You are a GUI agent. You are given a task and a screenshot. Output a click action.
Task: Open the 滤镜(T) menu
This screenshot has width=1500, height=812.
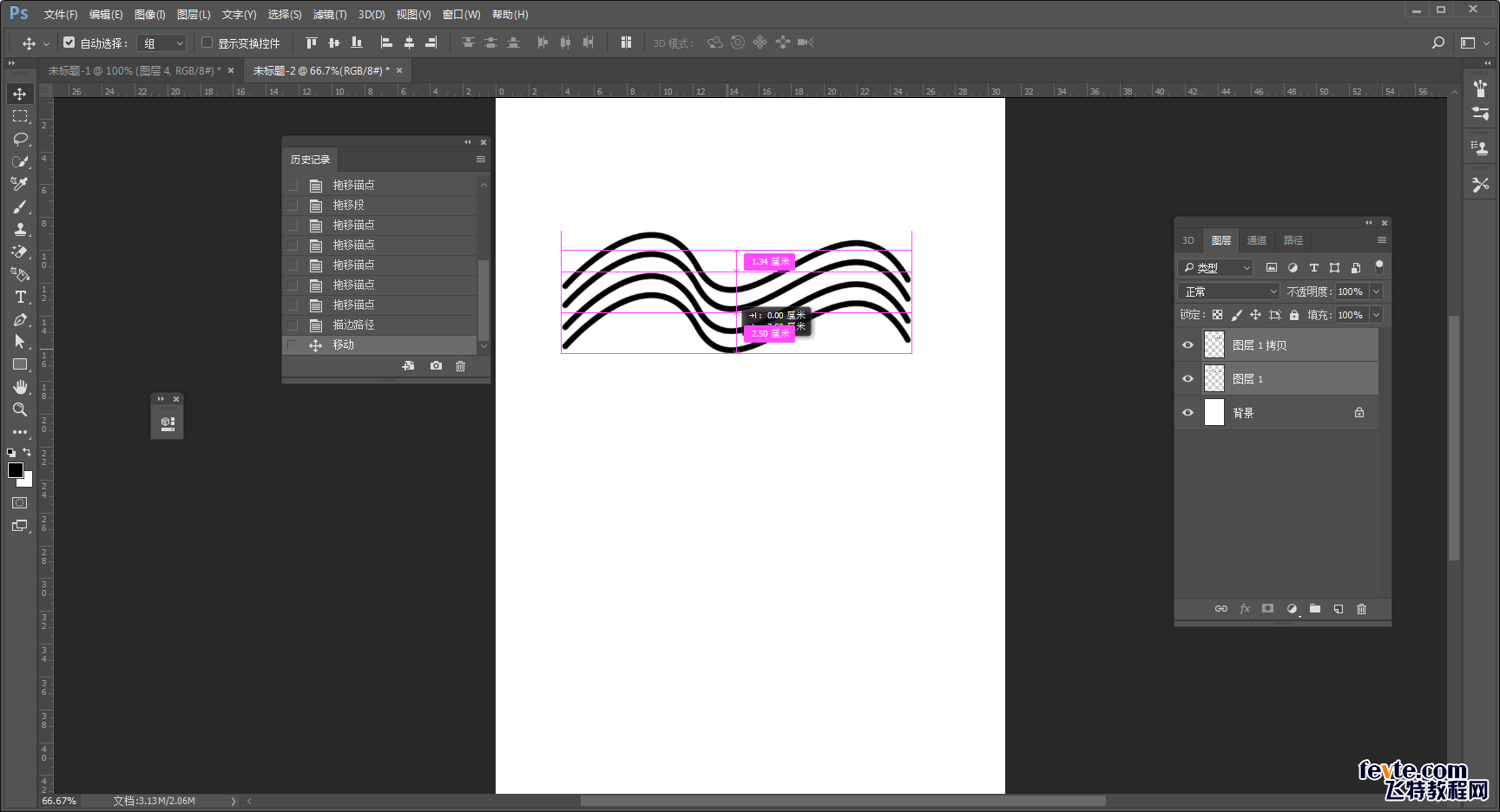click(x=330, y=15)
